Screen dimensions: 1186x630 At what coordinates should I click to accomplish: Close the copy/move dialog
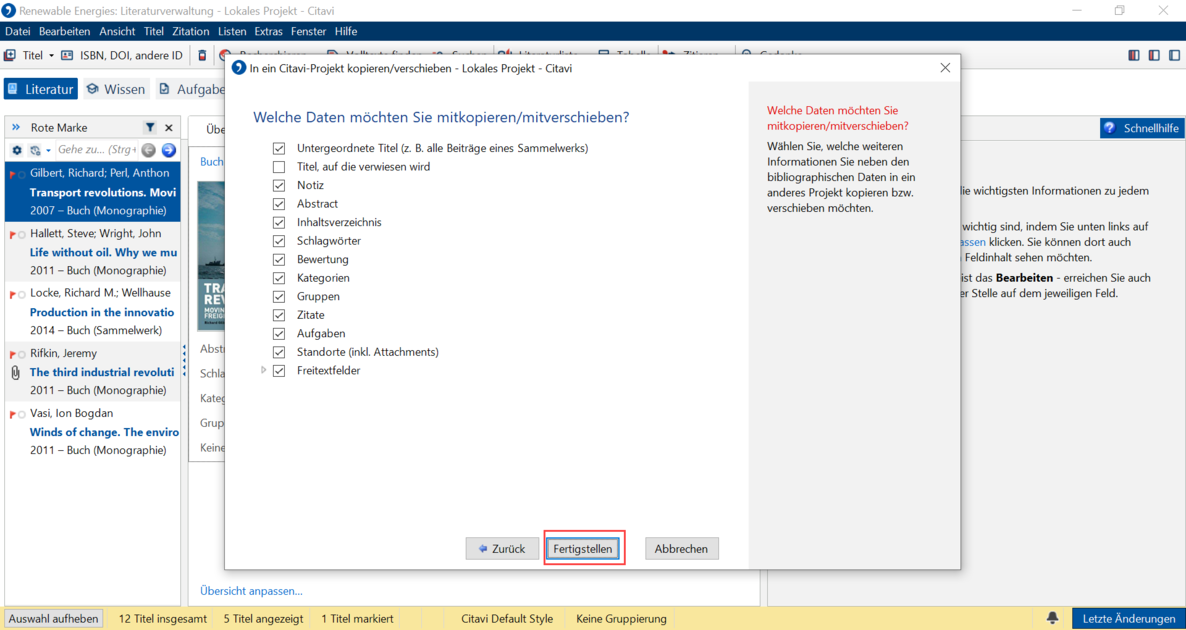945,67
